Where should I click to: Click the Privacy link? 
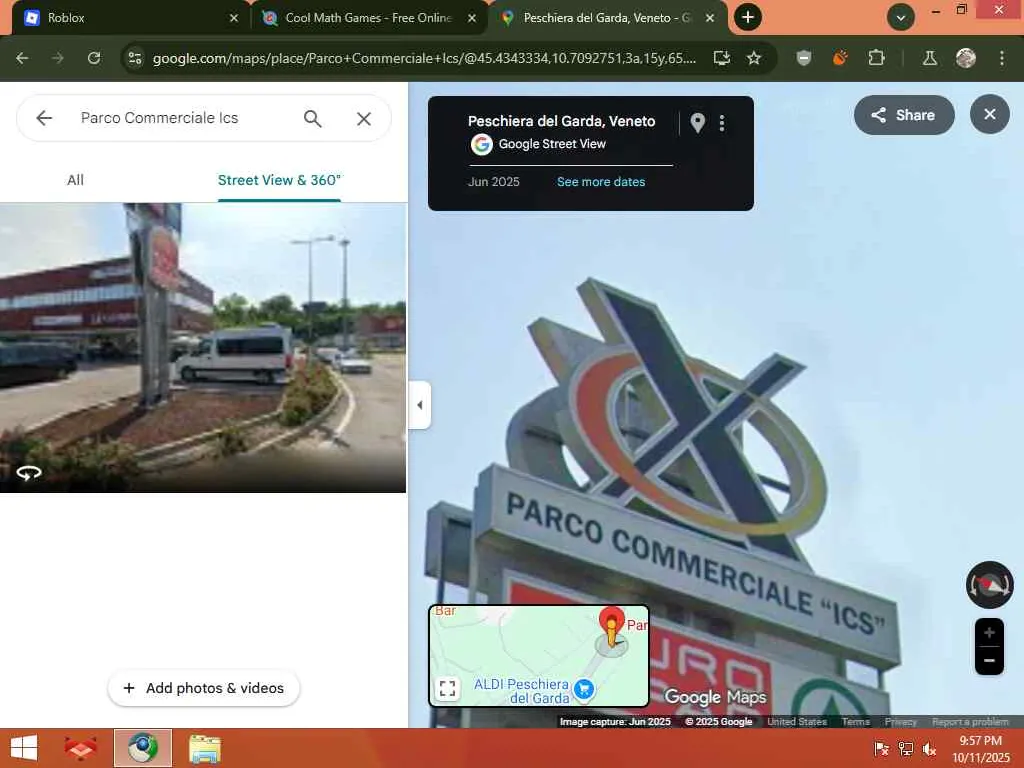coord(901,722)
